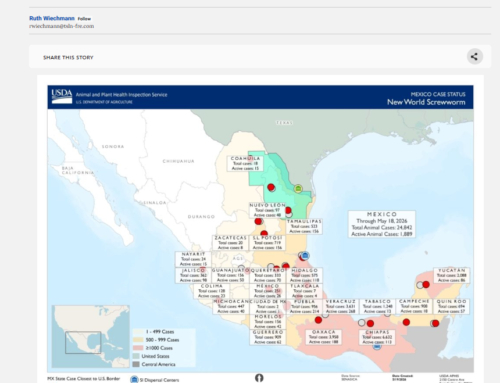500x383 pixels.
Task: Click the Sonora state label
Action: pos(113,146)
